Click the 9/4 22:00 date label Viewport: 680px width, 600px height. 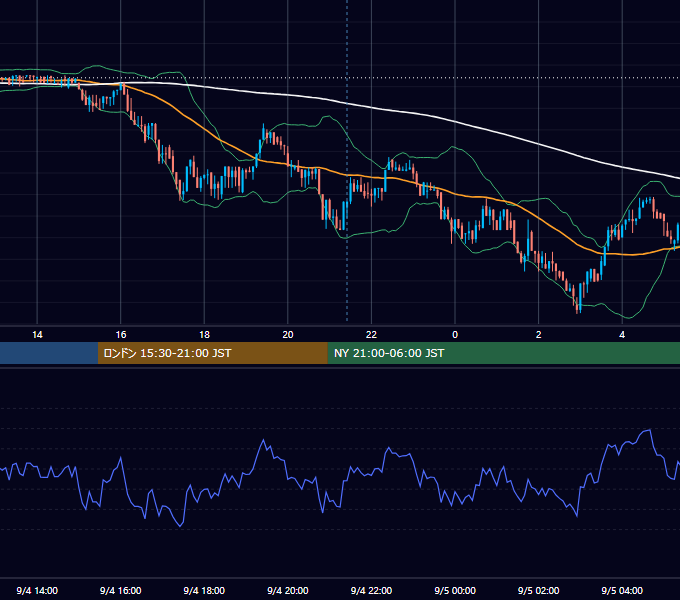(371, 590)
